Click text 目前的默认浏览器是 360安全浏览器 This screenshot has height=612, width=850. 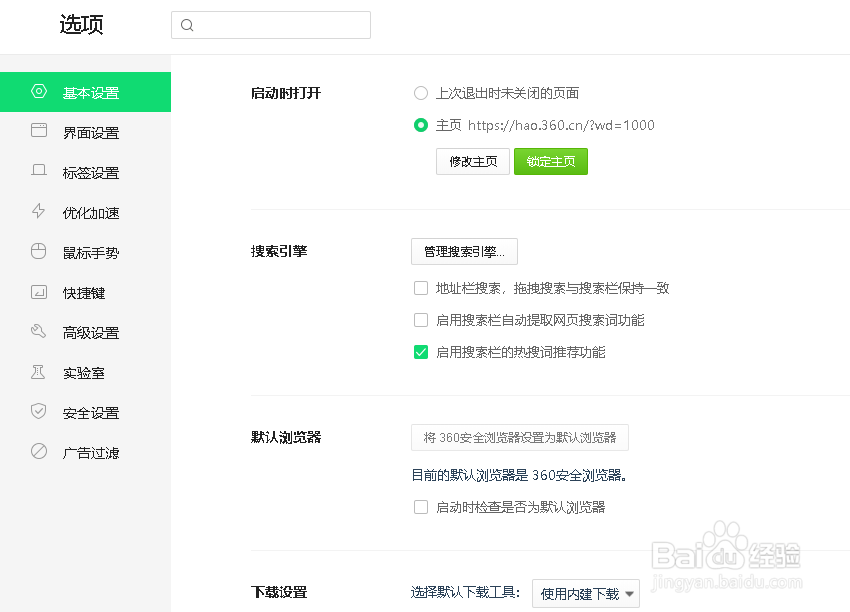(x=519, y=475)
